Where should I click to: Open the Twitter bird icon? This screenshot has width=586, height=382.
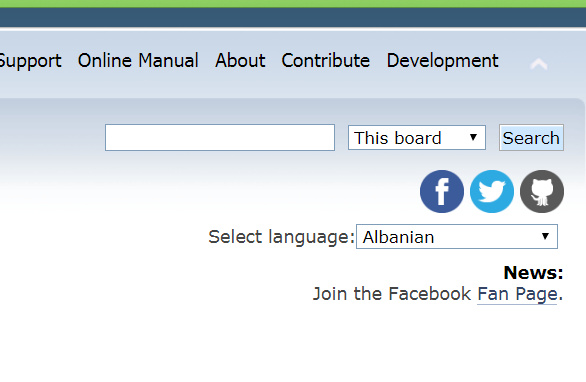pos(492,191)
